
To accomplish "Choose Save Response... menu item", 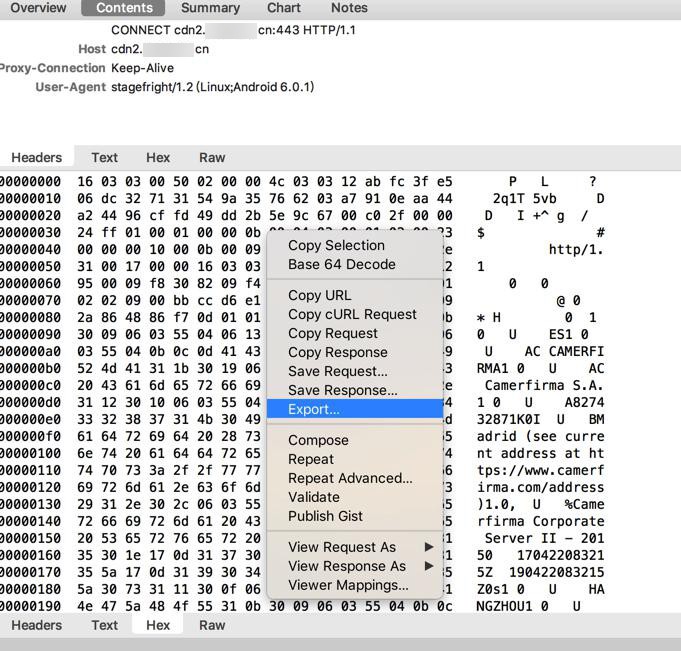I will click(x=355, y=390).
